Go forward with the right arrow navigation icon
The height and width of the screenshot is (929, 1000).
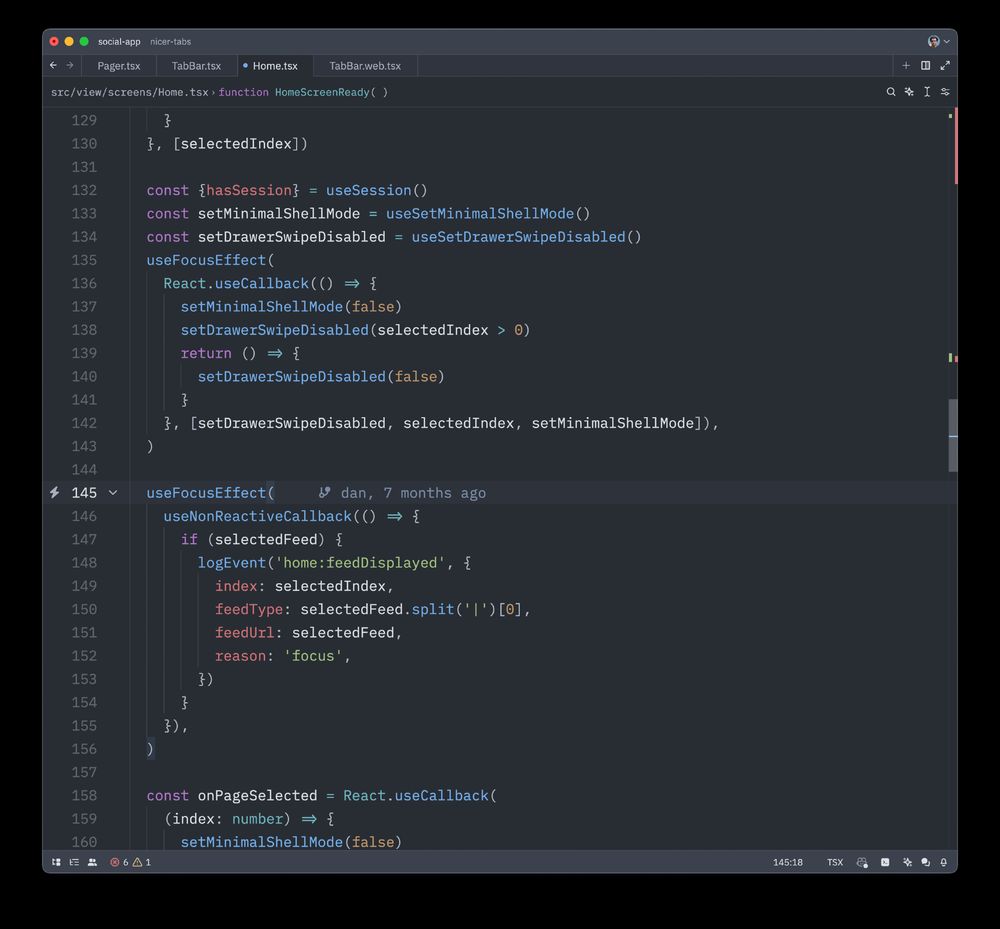coord(70,65)
